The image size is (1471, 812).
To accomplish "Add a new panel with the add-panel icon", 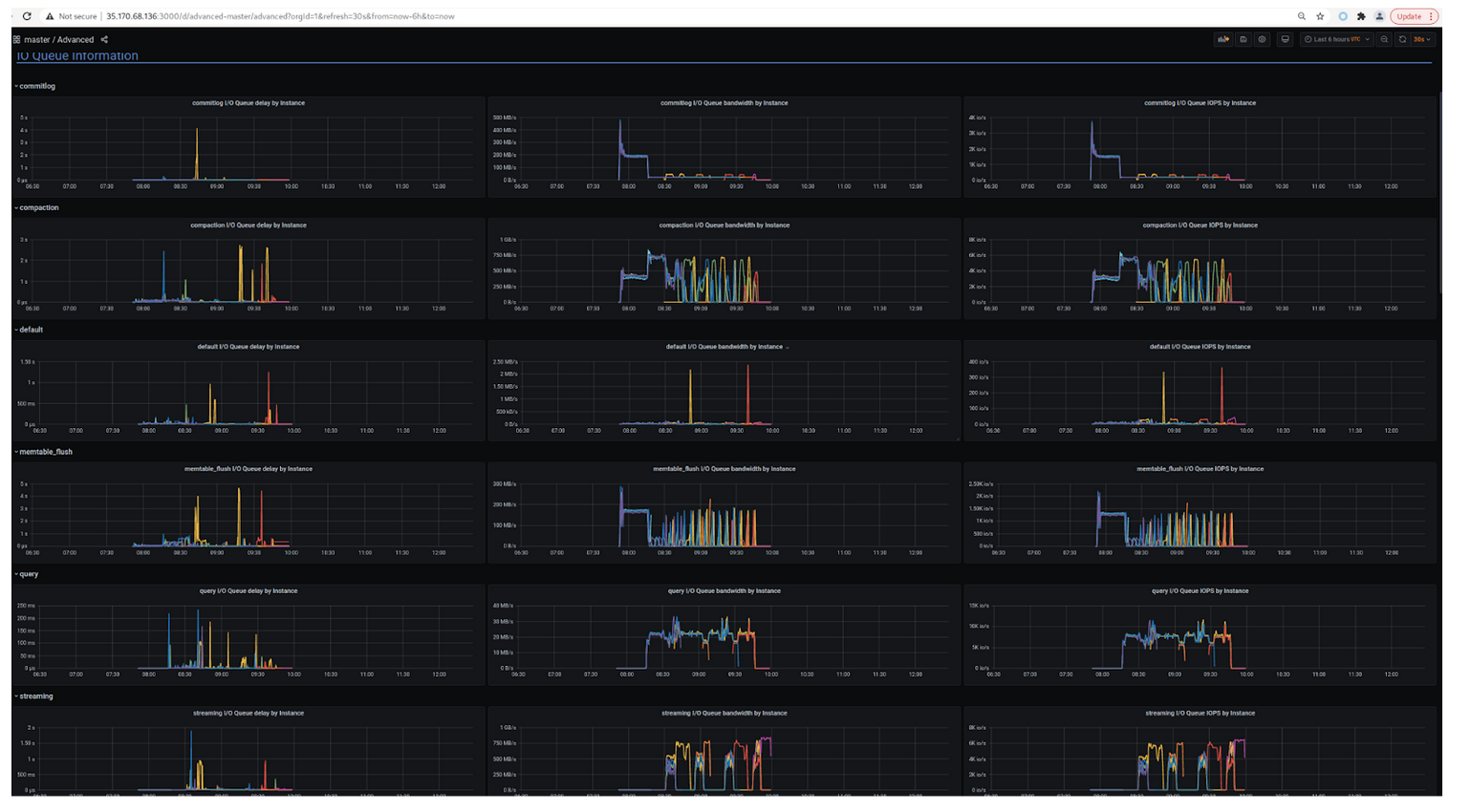I will [x=1223, y=39].
